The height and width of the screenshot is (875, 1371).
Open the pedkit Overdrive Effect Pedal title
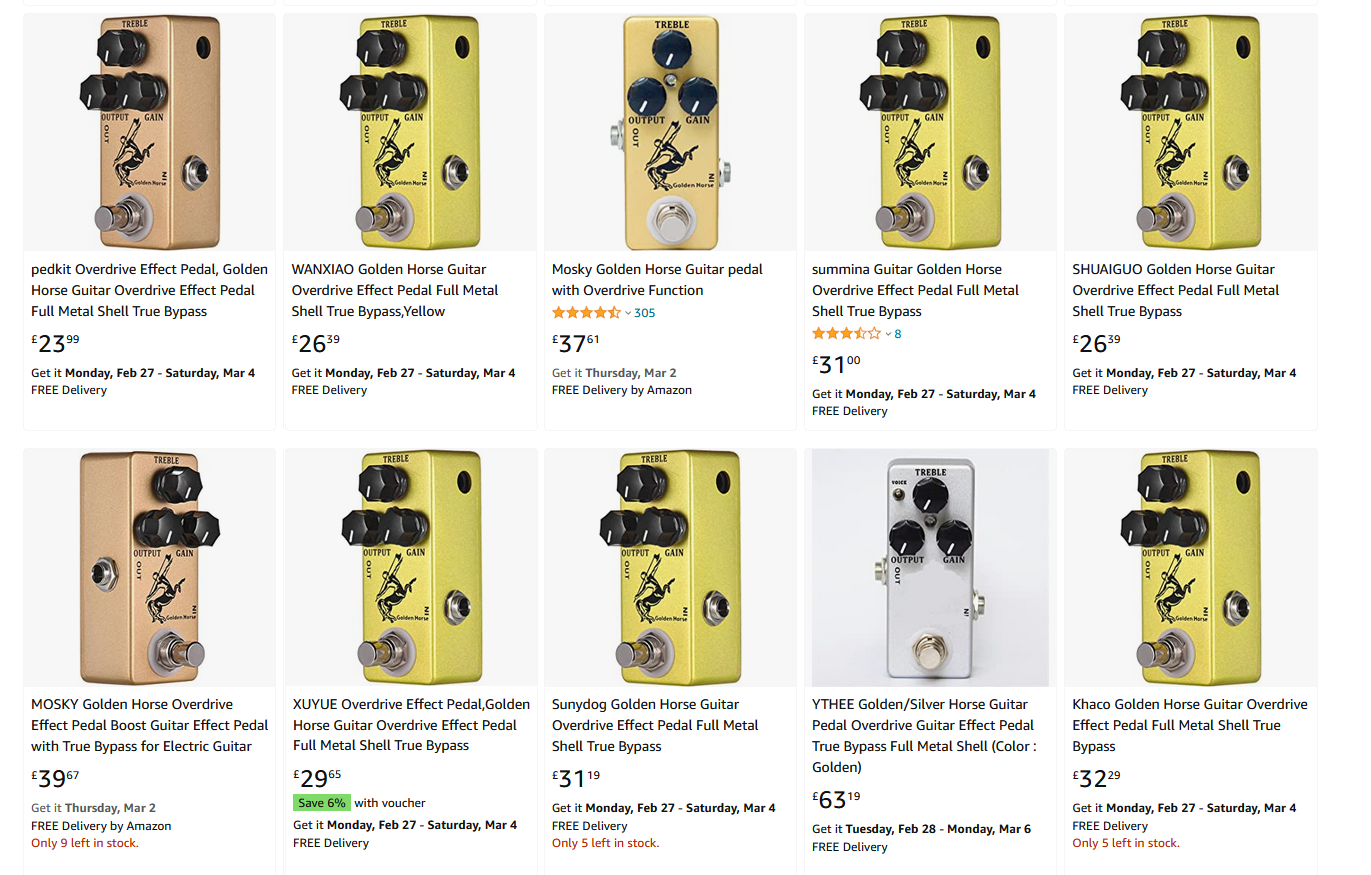(150, 290)
